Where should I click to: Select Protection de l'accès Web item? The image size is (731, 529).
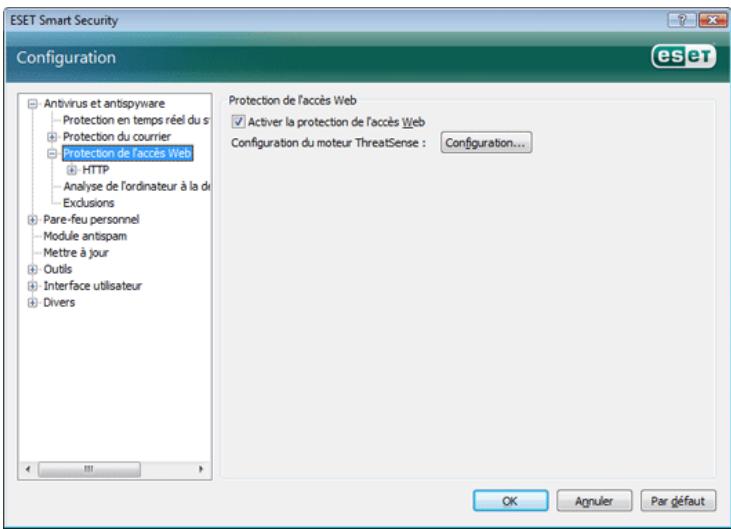tap(127, 153)
